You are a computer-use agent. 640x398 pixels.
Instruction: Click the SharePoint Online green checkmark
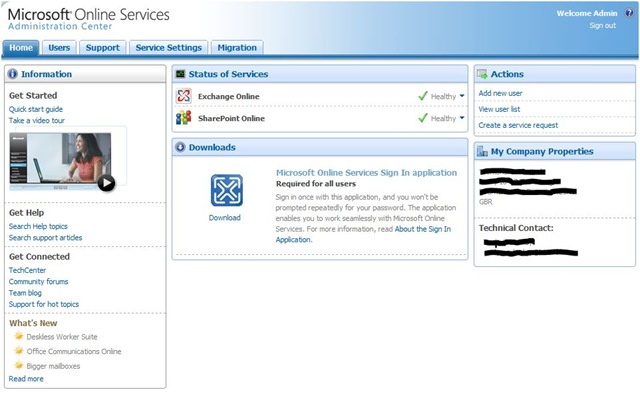coord(423,118)
